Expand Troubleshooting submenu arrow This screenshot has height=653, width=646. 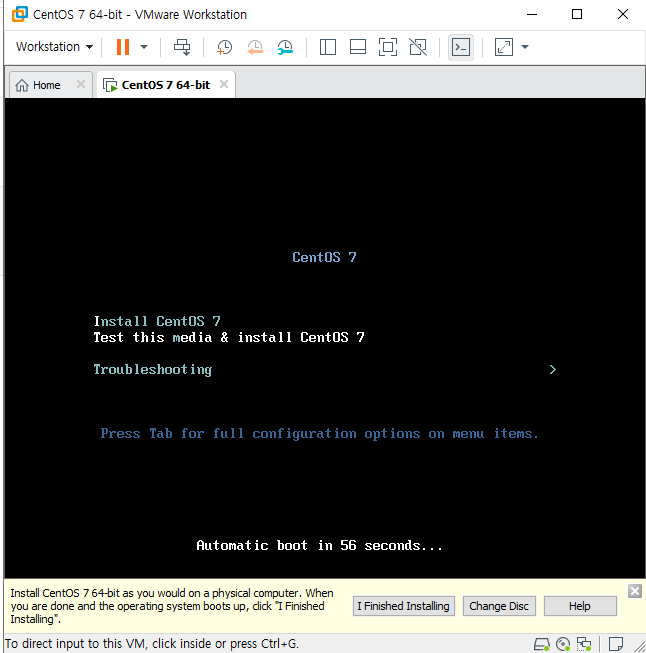553,369
